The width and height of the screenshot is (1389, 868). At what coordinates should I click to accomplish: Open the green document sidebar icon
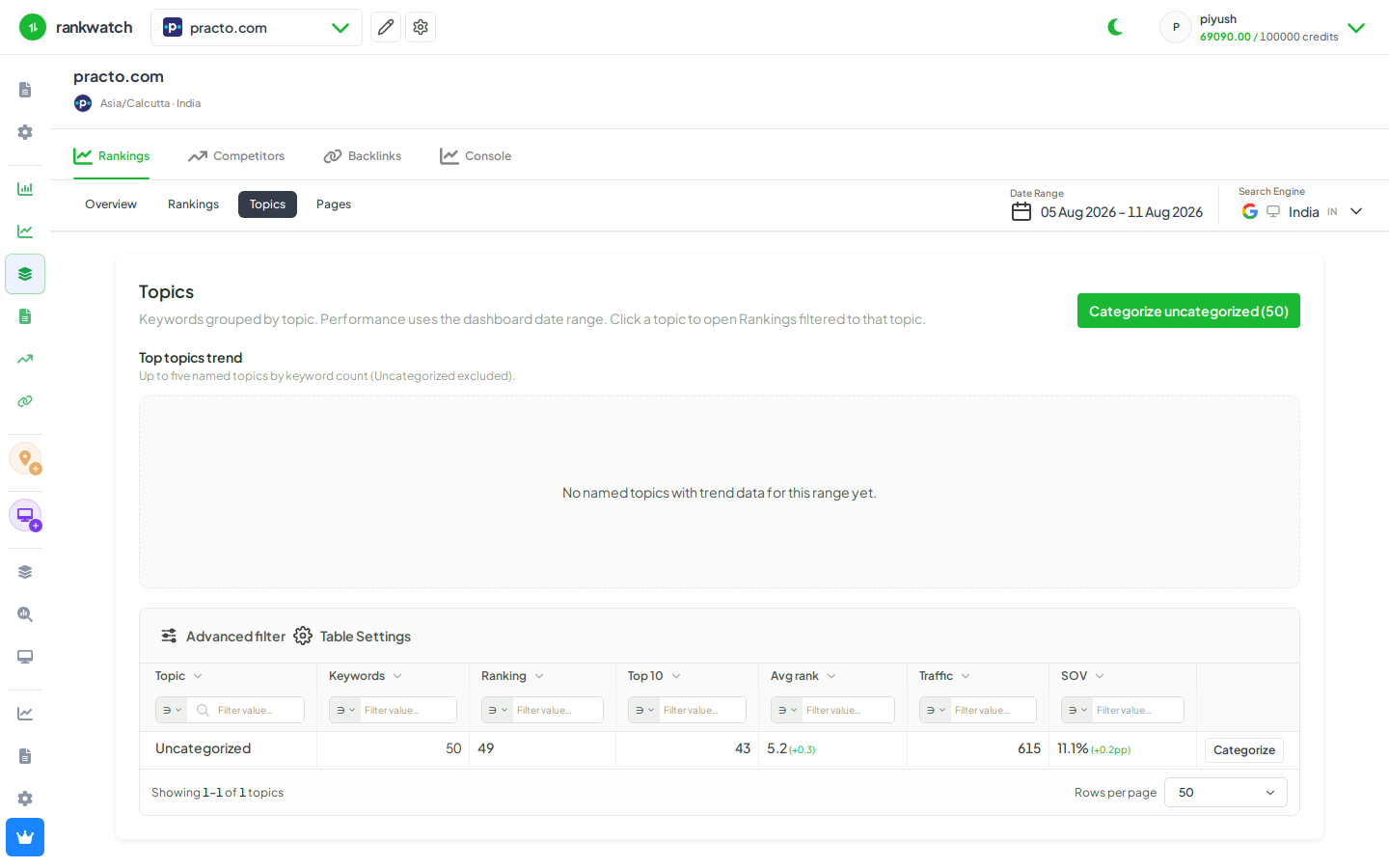tap(25, 316)
